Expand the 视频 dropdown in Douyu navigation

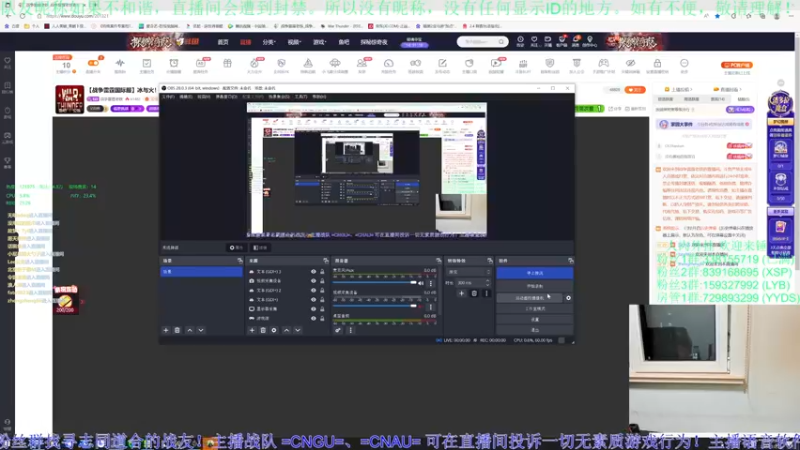coord(294,42)
